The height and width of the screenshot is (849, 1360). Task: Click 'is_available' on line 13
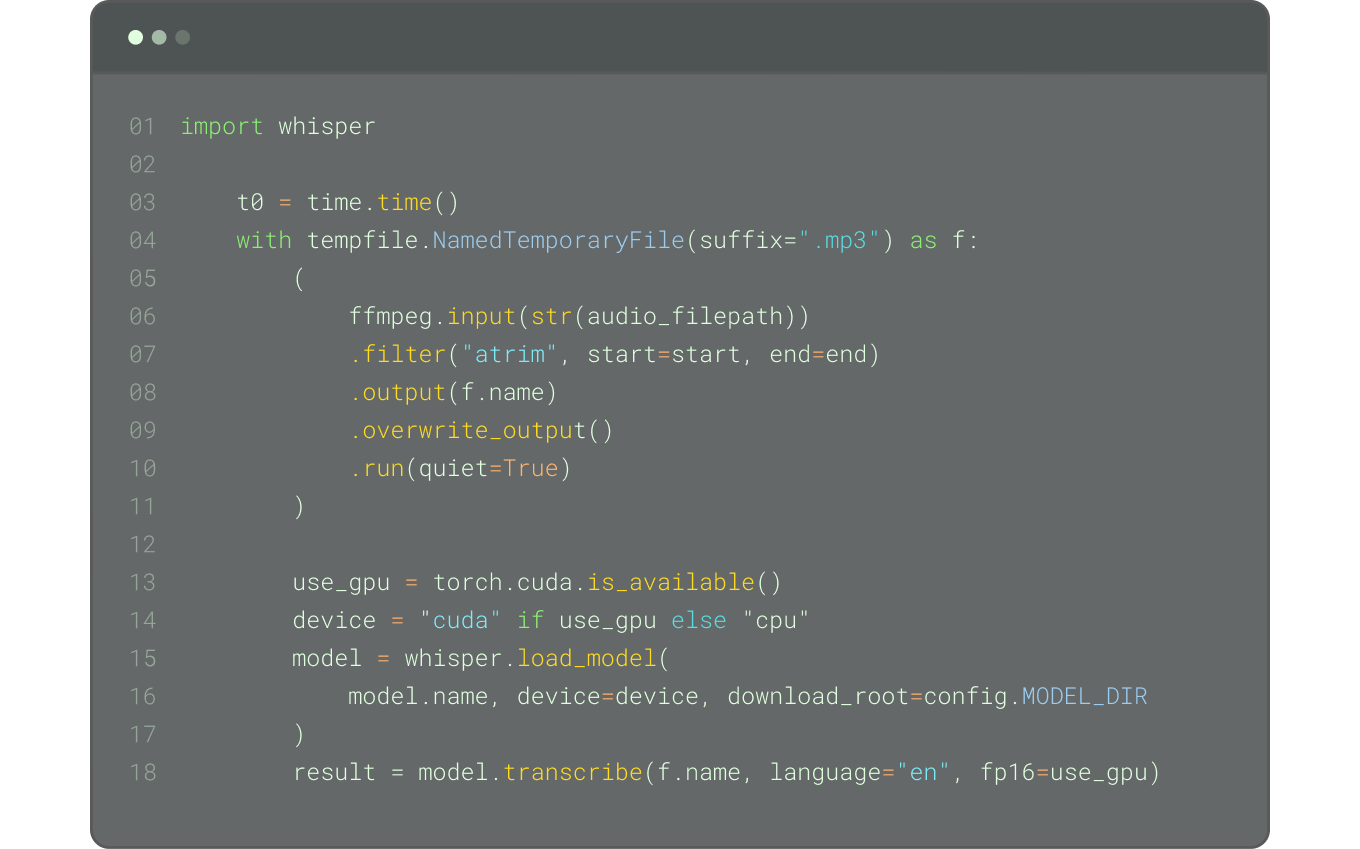pos(671,583)
